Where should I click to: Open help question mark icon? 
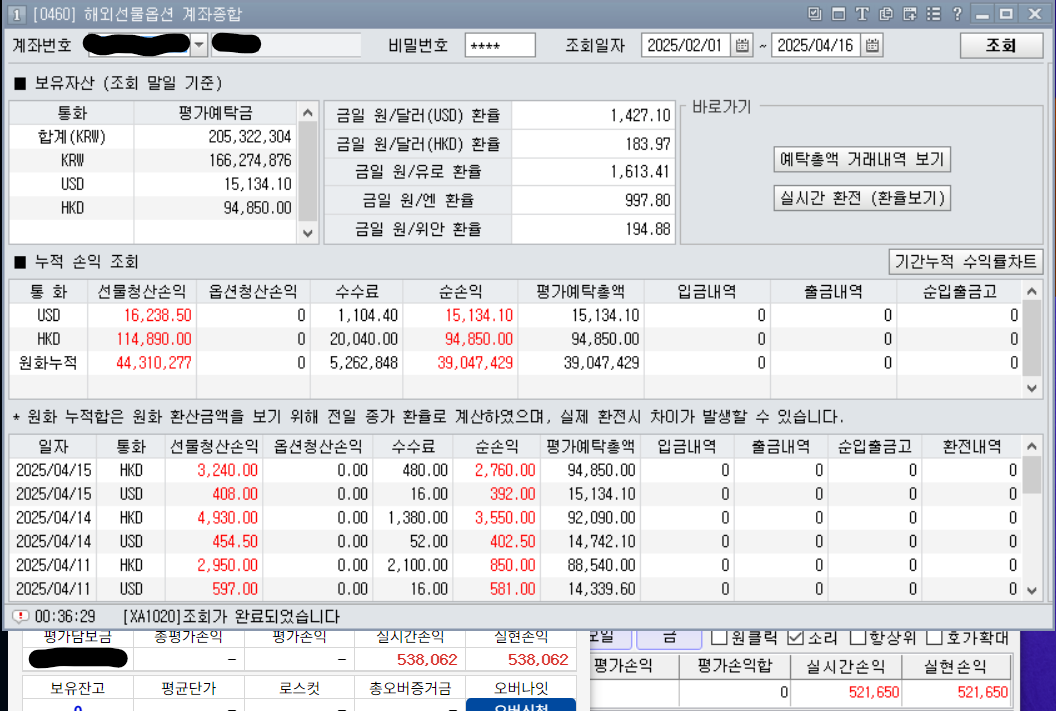tap(957, 13)
